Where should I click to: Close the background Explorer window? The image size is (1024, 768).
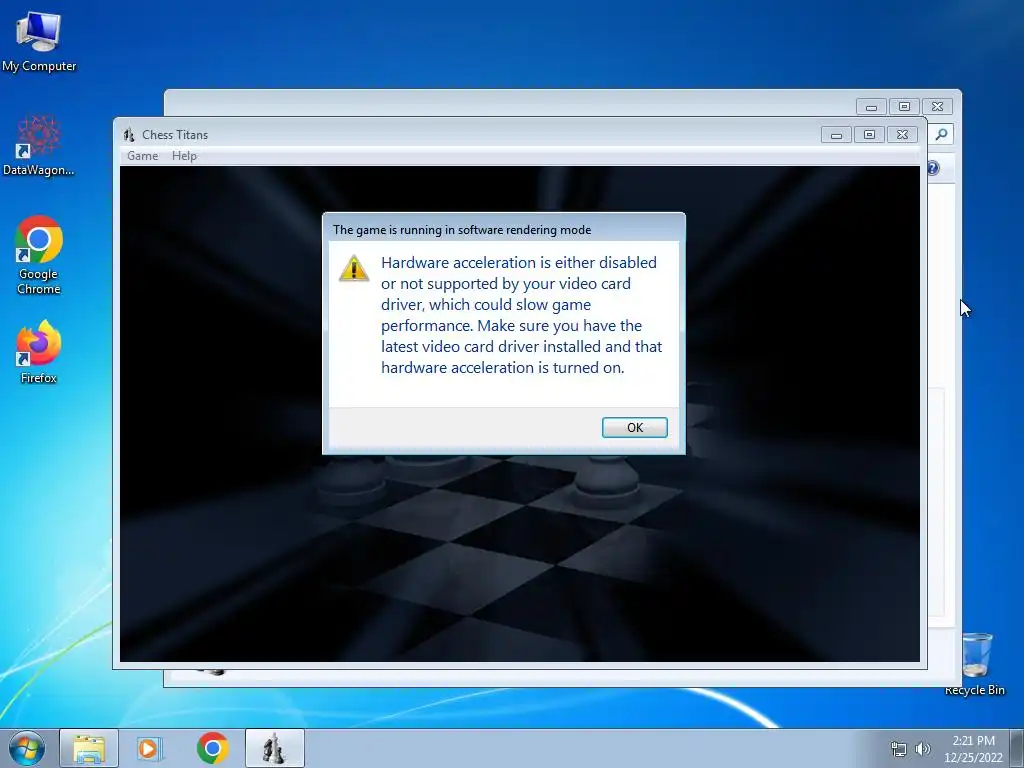point(937,106)
